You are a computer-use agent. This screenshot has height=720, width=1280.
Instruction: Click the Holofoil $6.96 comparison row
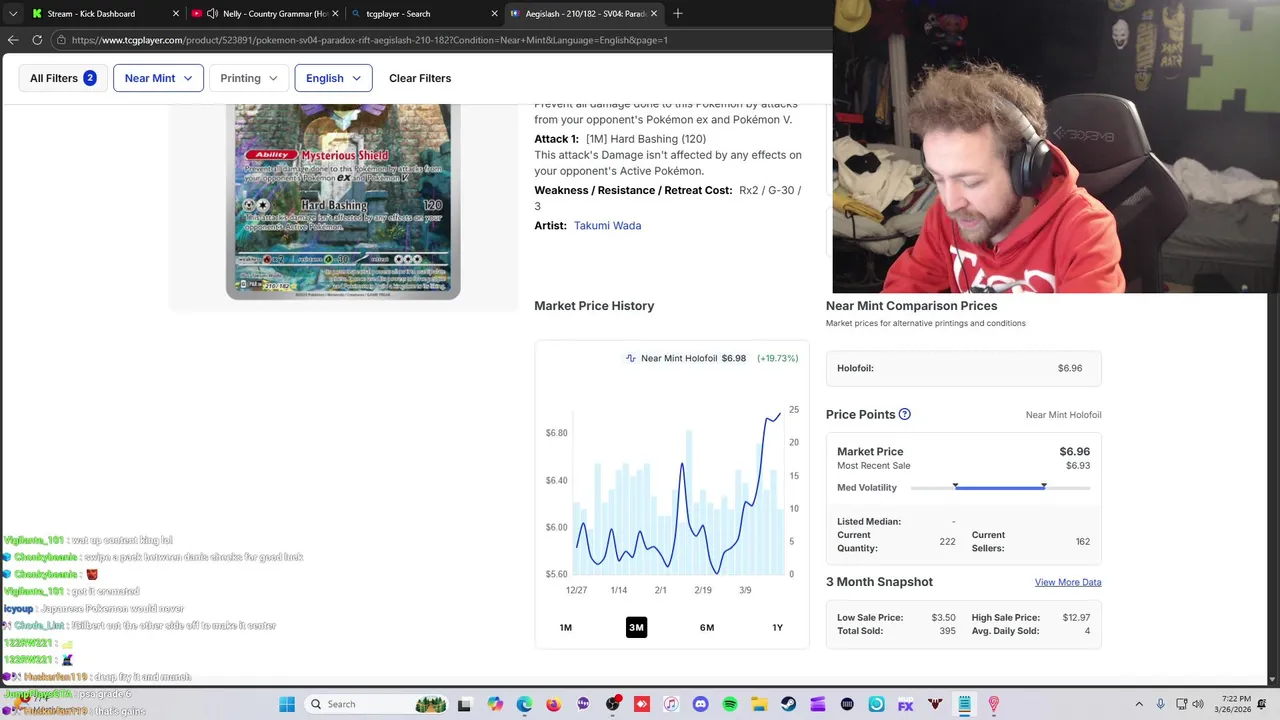coord(963,368)
